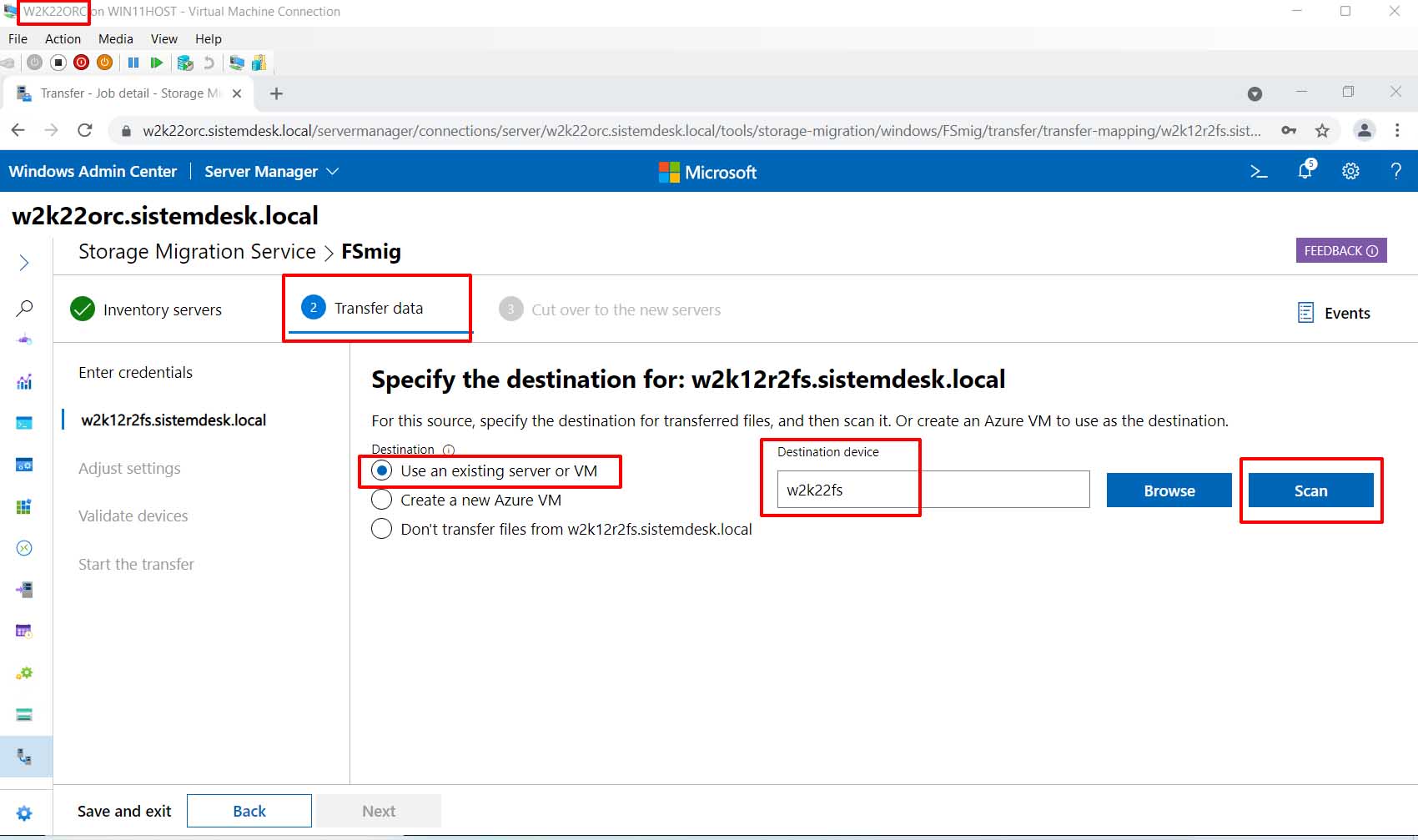Click the Windows Admin Center title

pyautogui.click(x=93, y=171)
